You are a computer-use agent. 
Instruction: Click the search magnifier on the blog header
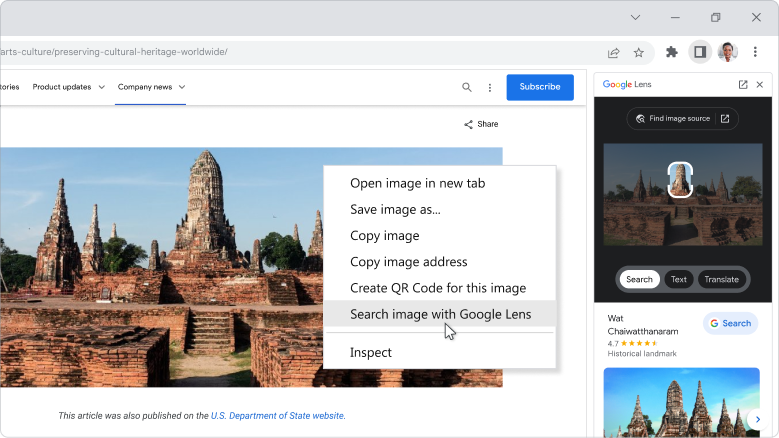click(466, 87)
